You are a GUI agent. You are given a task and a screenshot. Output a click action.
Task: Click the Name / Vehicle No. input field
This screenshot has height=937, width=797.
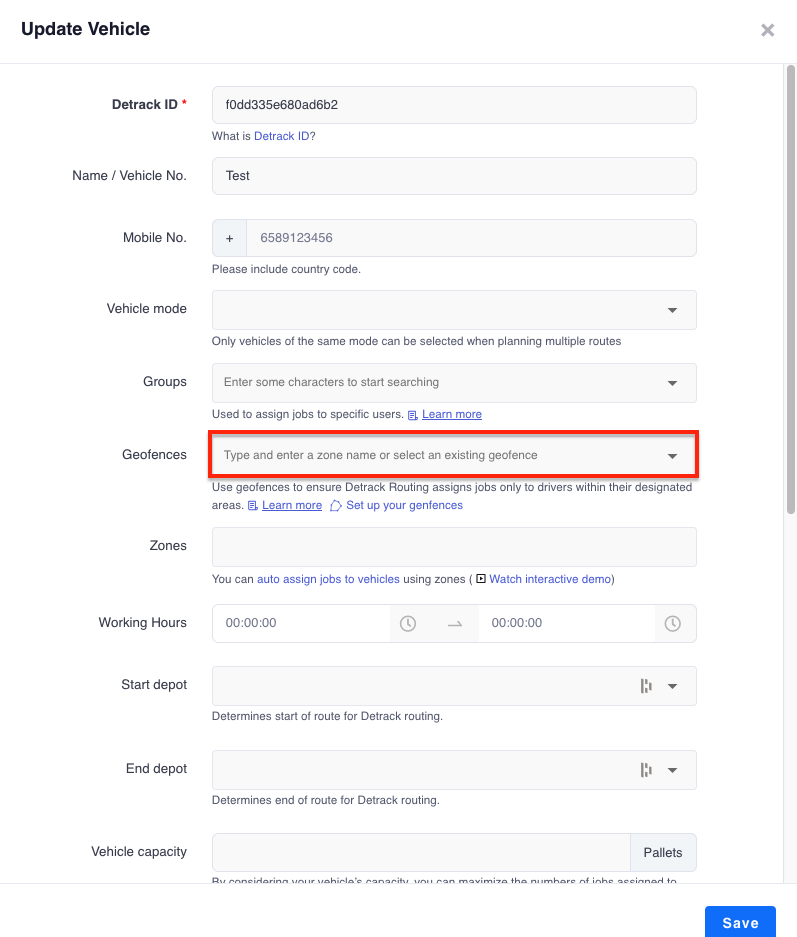point(454,176)
